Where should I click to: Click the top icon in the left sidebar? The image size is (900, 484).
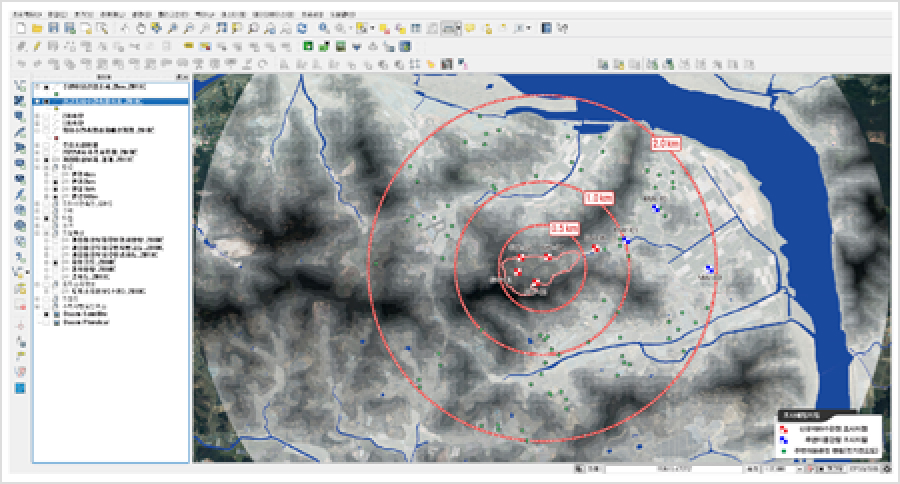click(x=20, y=86)
